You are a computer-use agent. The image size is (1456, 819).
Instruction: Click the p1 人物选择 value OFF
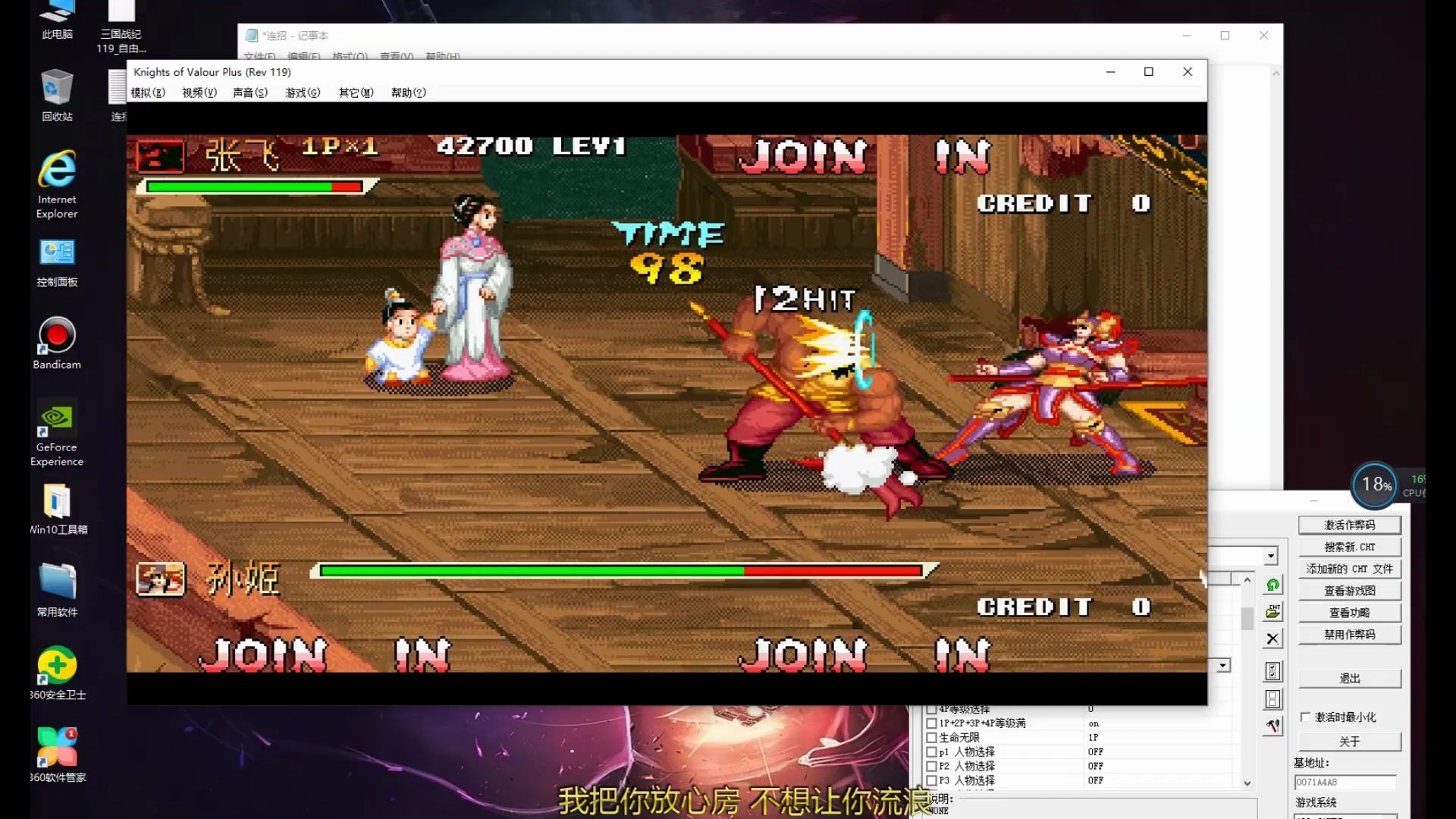1095,752
